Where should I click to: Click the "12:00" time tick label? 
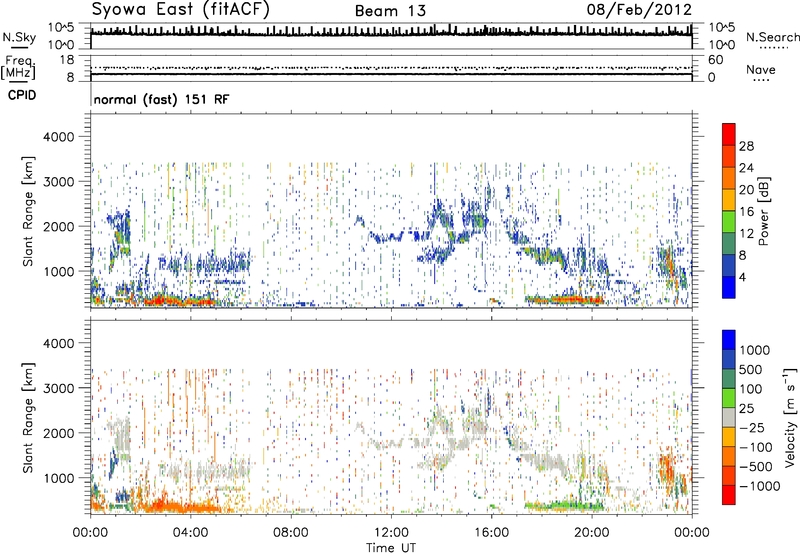point(391,533)
